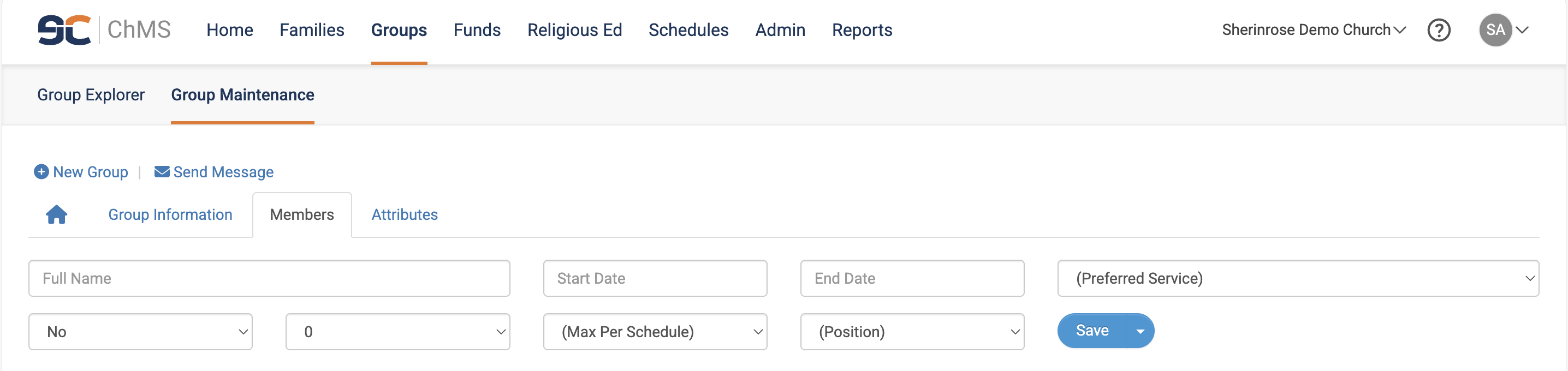Open the Families menu

[312, 30]
